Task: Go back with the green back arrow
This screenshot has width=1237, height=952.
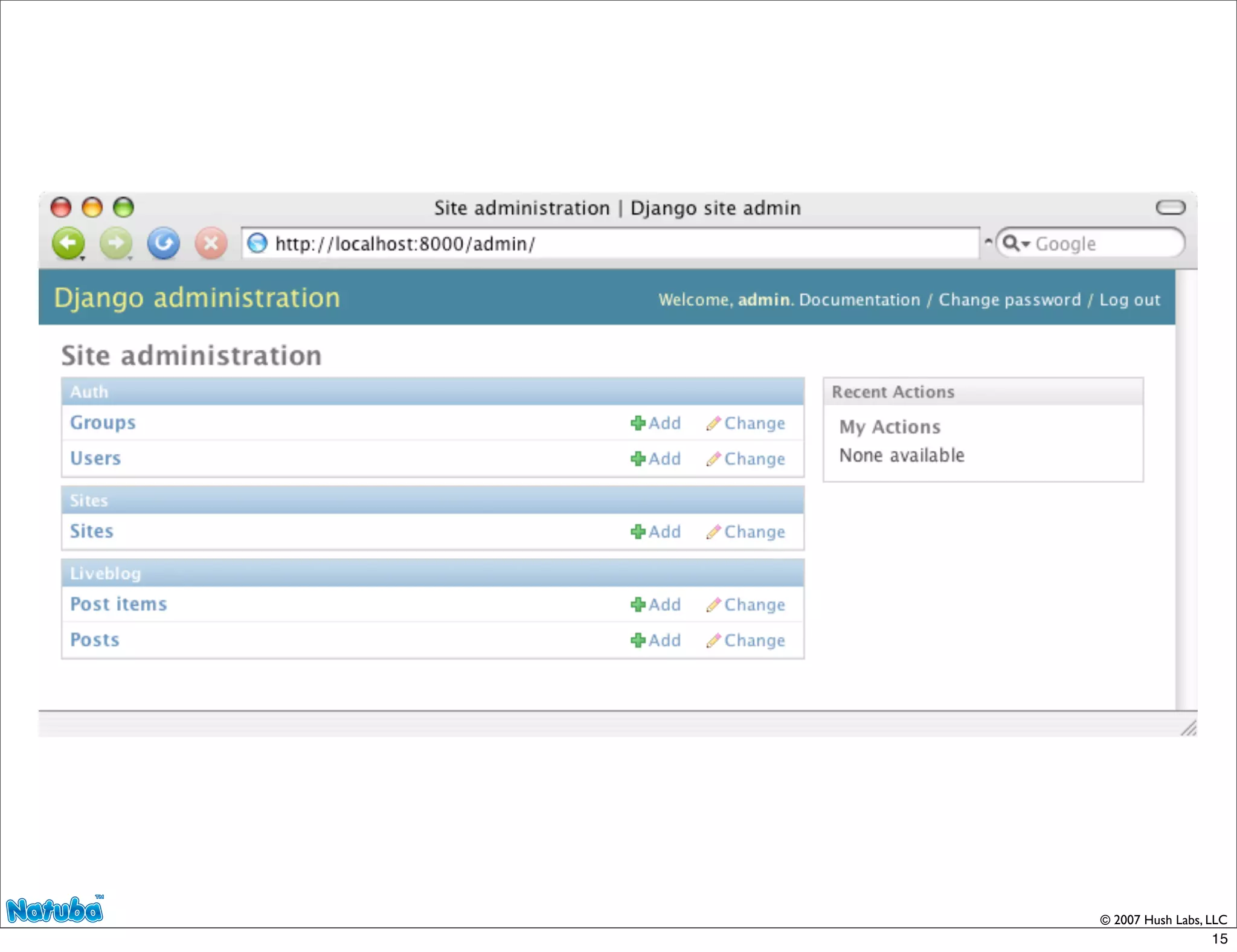Action: [x=68, y=243]
